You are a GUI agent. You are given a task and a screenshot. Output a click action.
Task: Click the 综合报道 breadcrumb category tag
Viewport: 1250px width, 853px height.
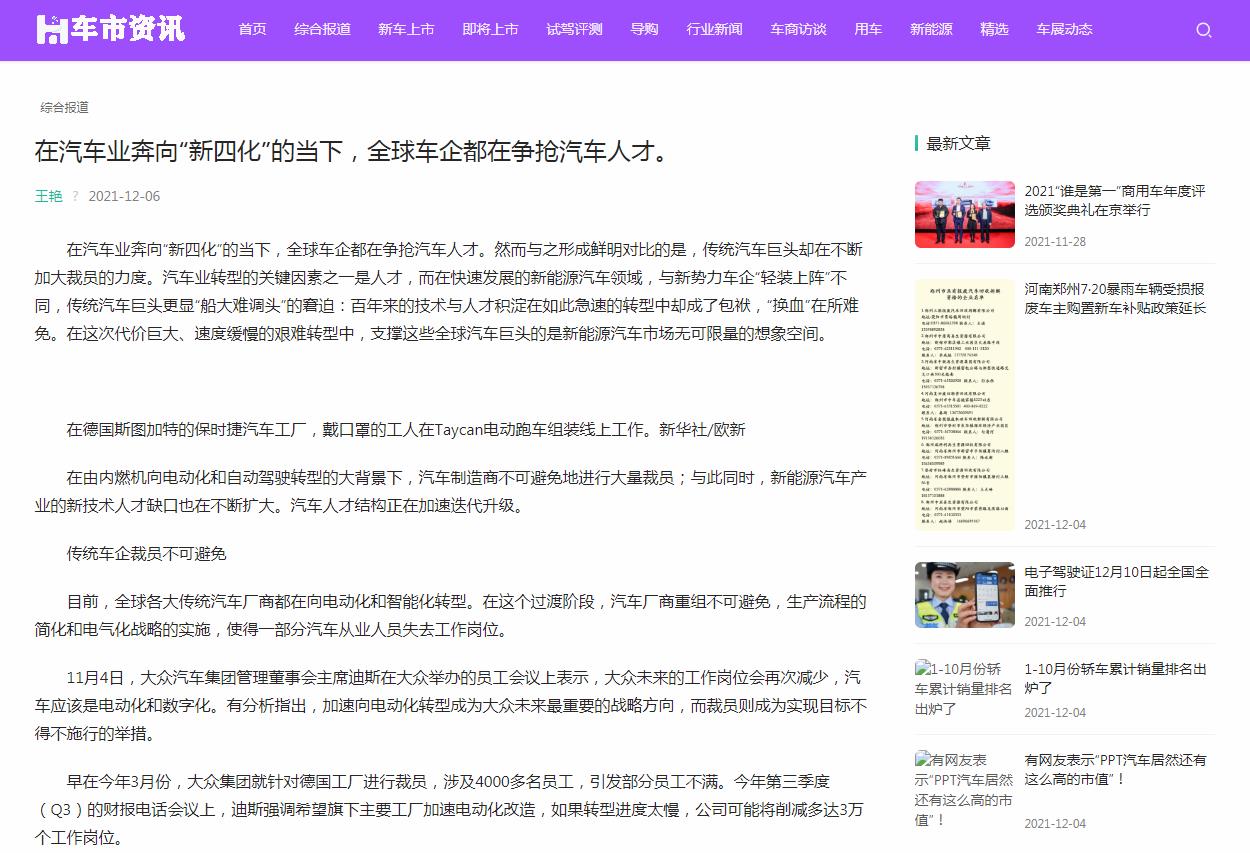tap(64, 107)
